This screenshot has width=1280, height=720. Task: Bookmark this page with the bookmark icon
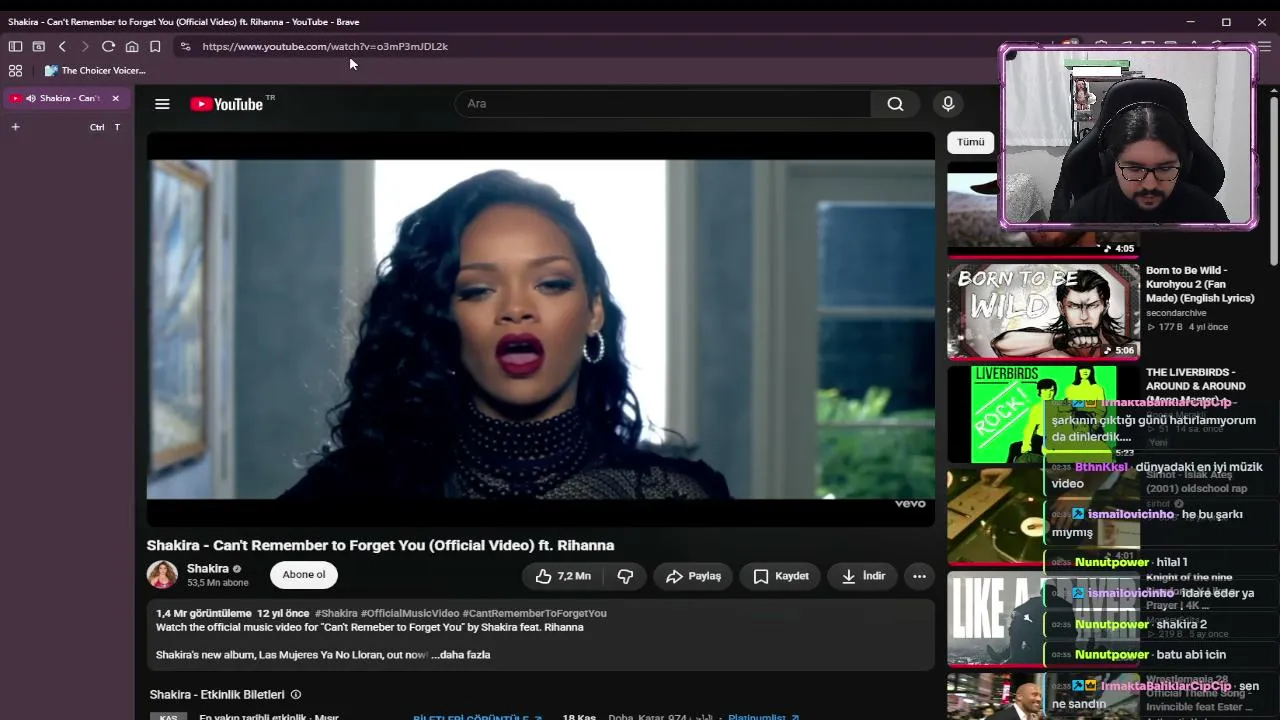tap(155, 46)
